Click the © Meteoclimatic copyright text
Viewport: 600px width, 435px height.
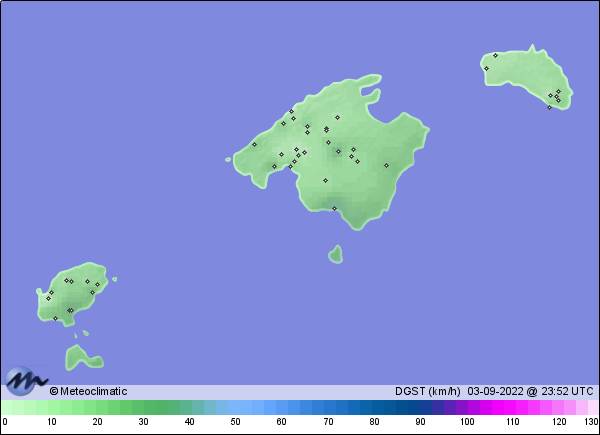88,391
